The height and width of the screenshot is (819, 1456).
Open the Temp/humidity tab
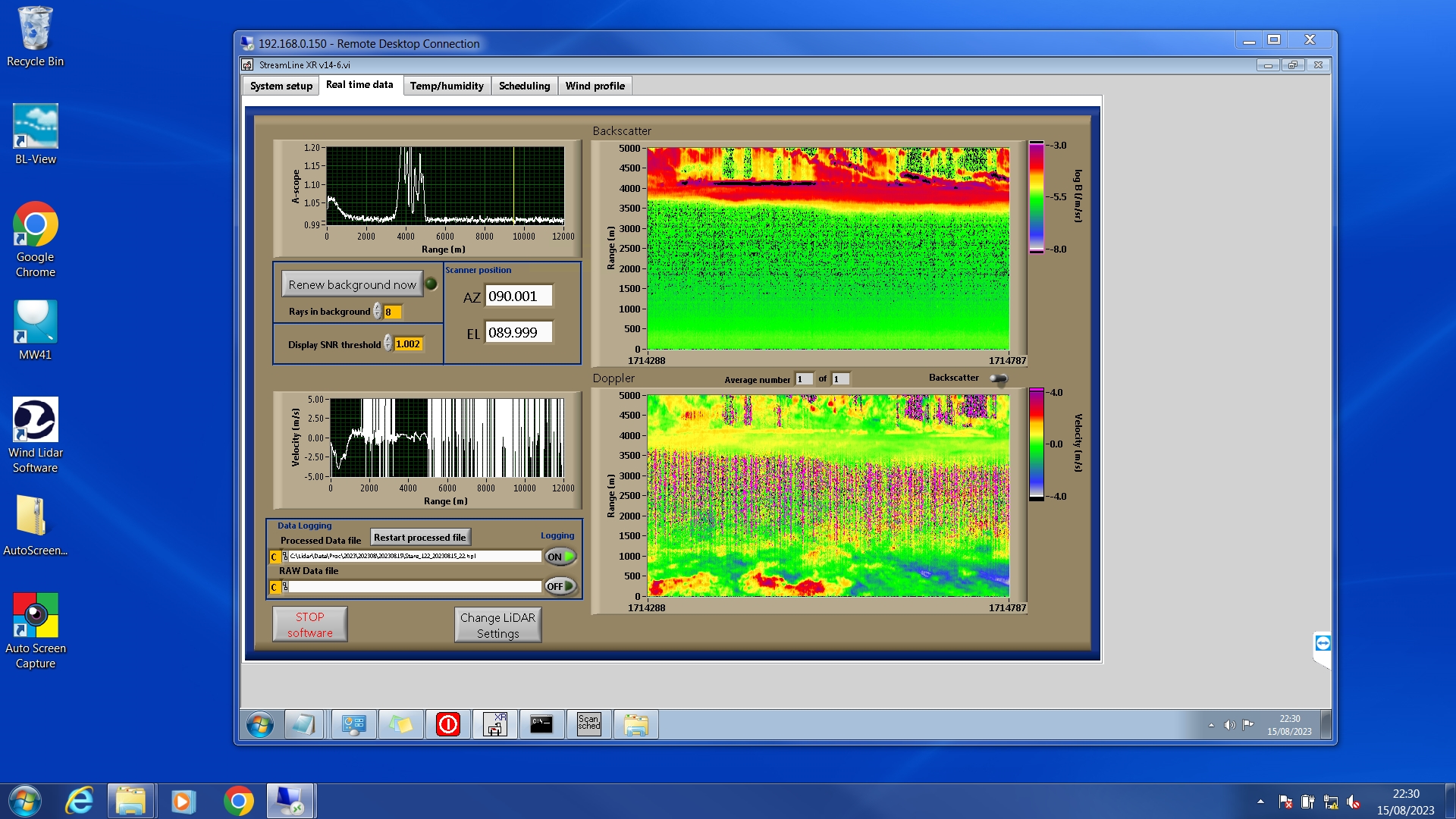[x=446, y=86]
